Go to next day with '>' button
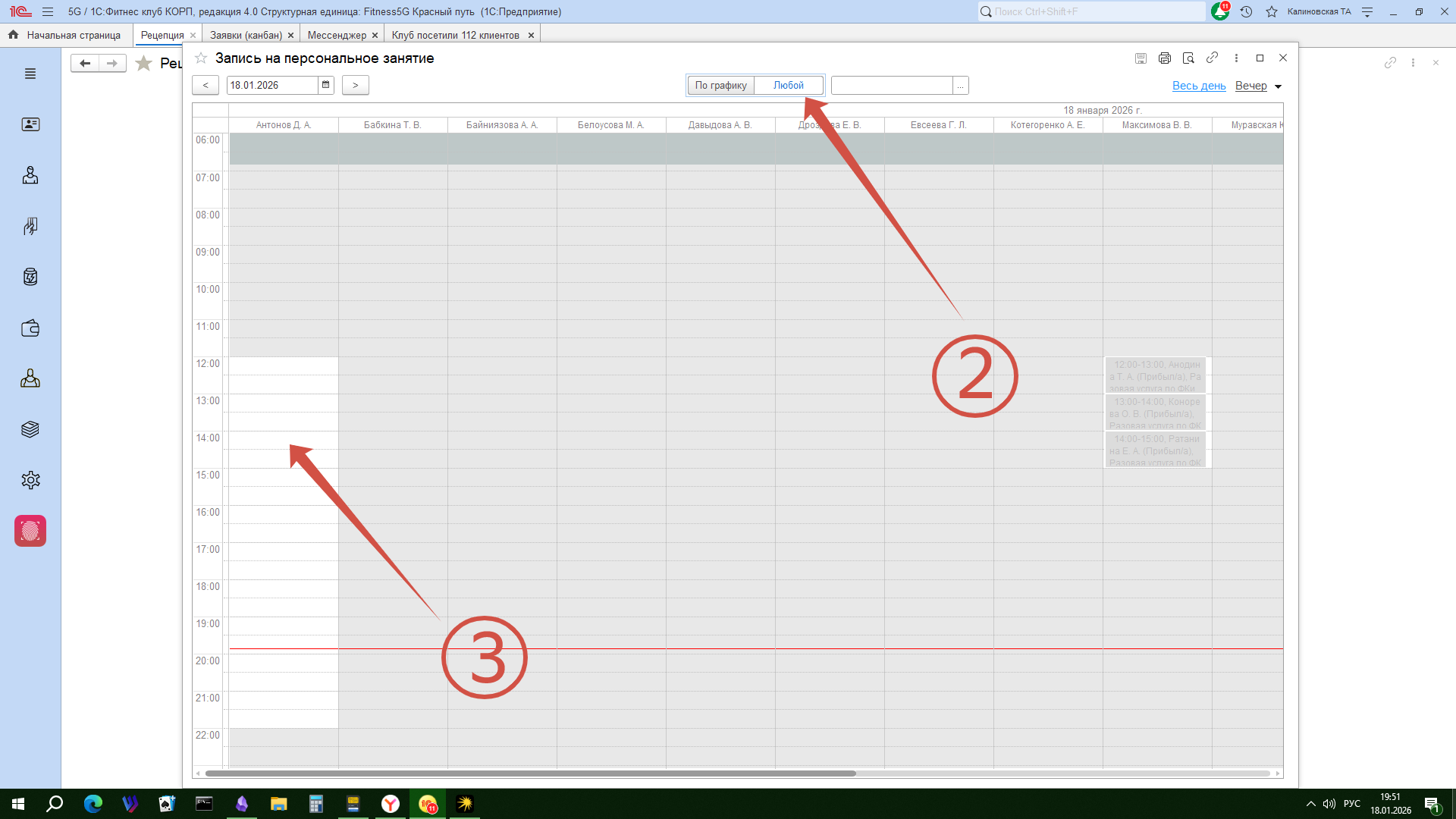 pos(355,85)
